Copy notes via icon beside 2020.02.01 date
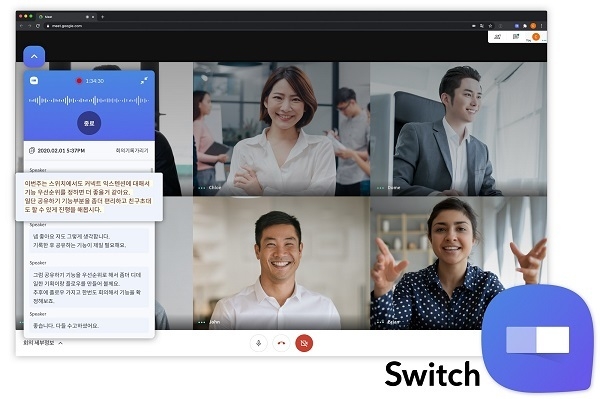The height and width of the screenshot is (399, 600). [32, 151]
